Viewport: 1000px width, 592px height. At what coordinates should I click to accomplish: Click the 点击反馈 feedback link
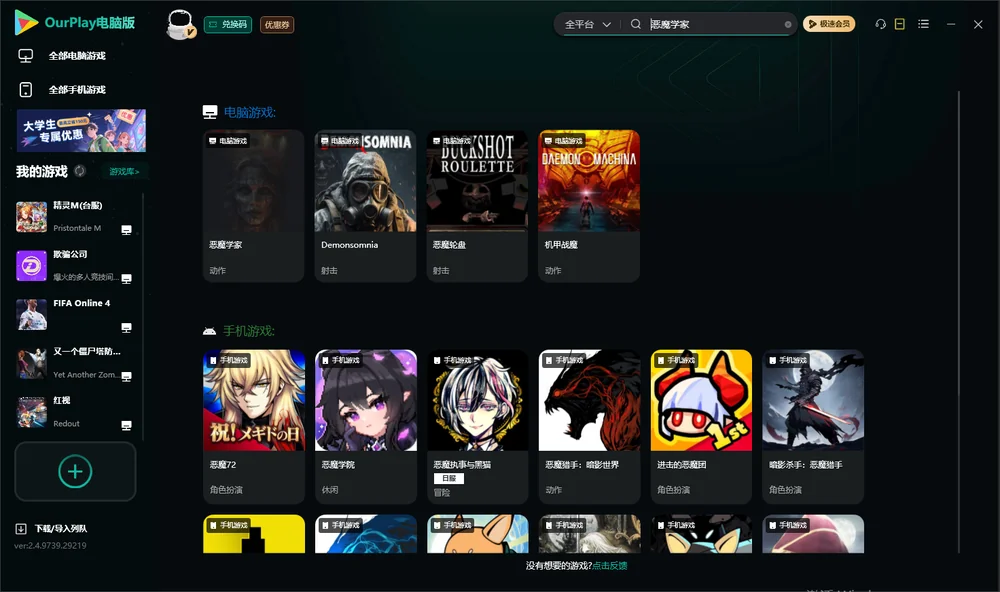click(610, 565)
